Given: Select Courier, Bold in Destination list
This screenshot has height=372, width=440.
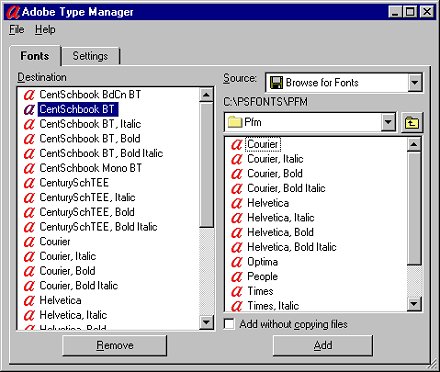Looking at the screenshot, I should 67,271.
